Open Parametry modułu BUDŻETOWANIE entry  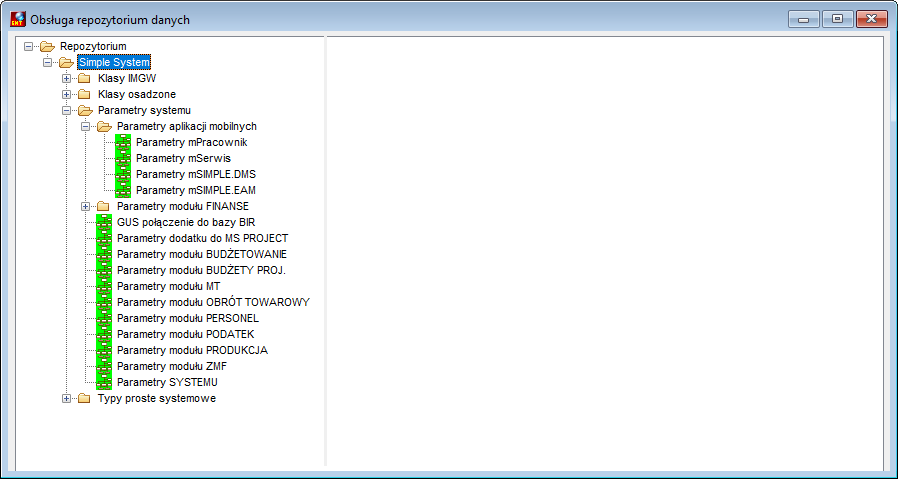point(202,254)
